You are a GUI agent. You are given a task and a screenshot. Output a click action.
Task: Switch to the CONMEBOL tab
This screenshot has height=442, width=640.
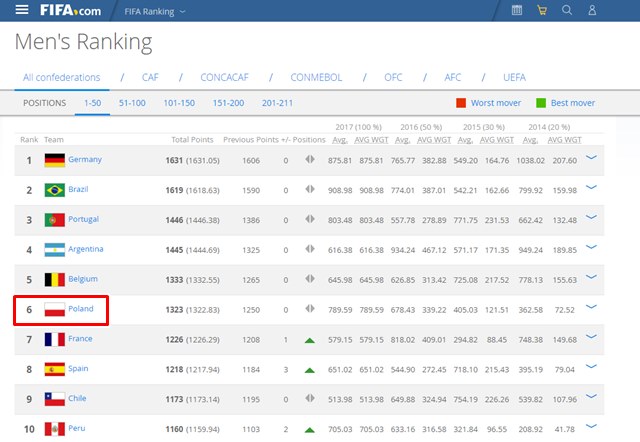[x=316, y=78]
